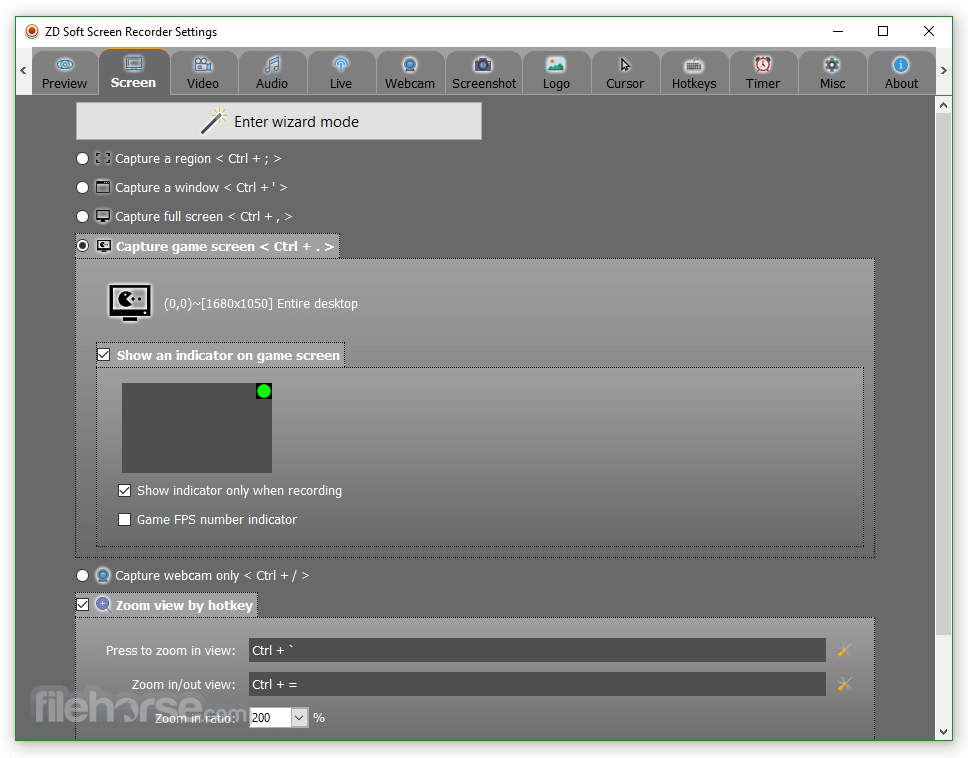Click the Entire desktop resolution text

click(261, 304)
